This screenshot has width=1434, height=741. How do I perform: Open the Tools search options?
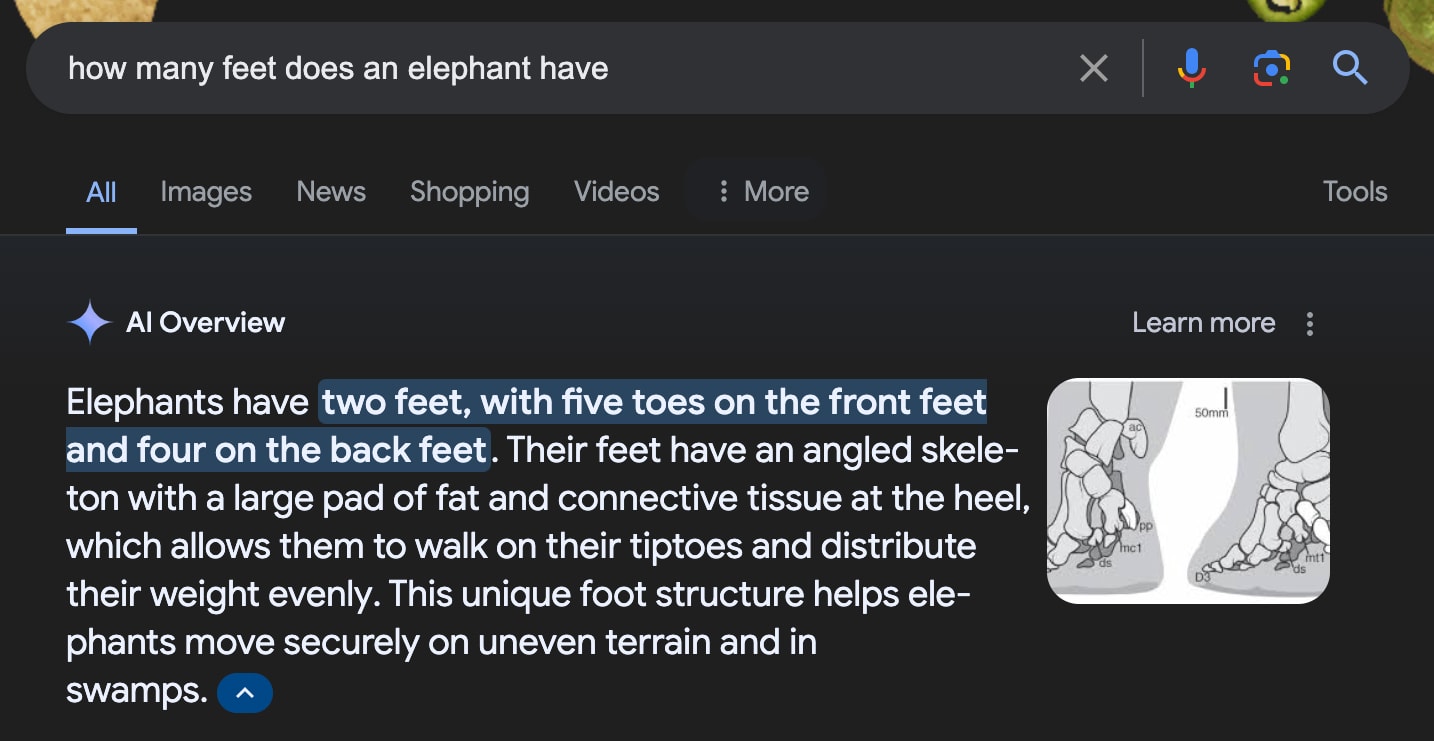pos(1355,192)
